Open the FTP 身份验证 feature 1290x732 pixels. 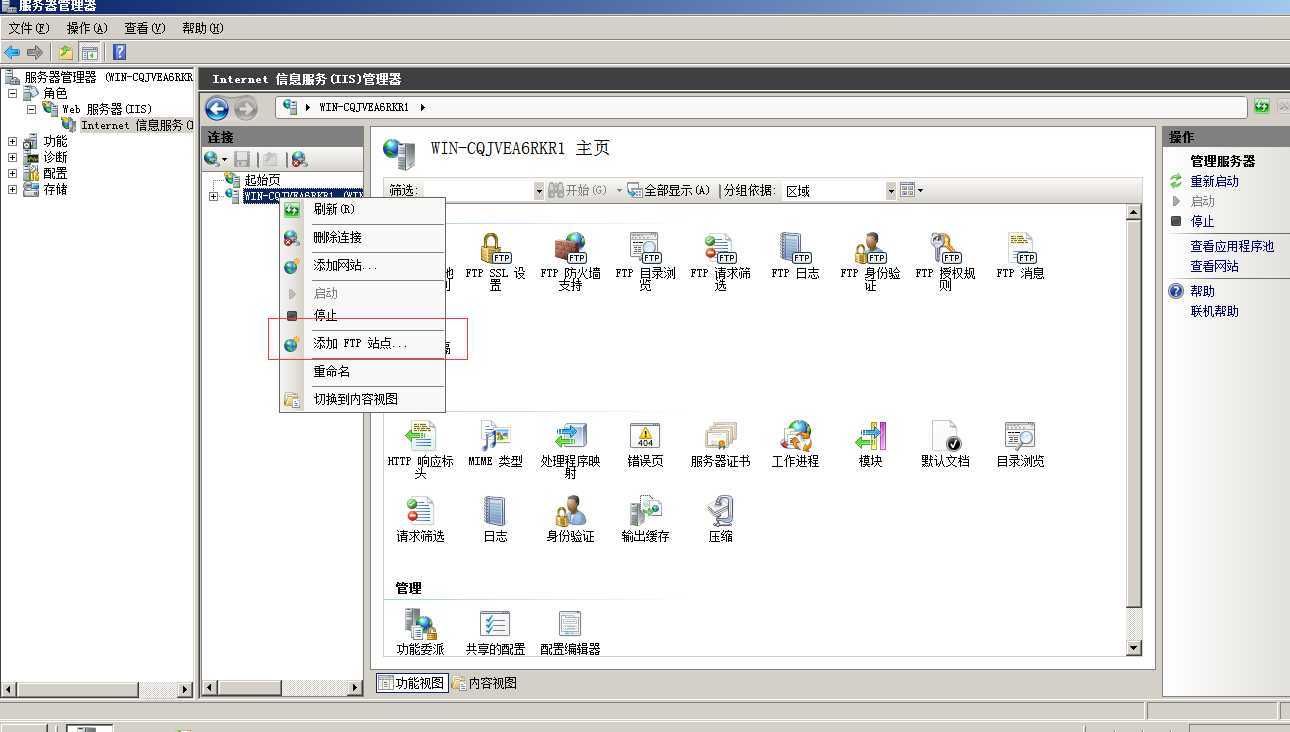point(870,260)
